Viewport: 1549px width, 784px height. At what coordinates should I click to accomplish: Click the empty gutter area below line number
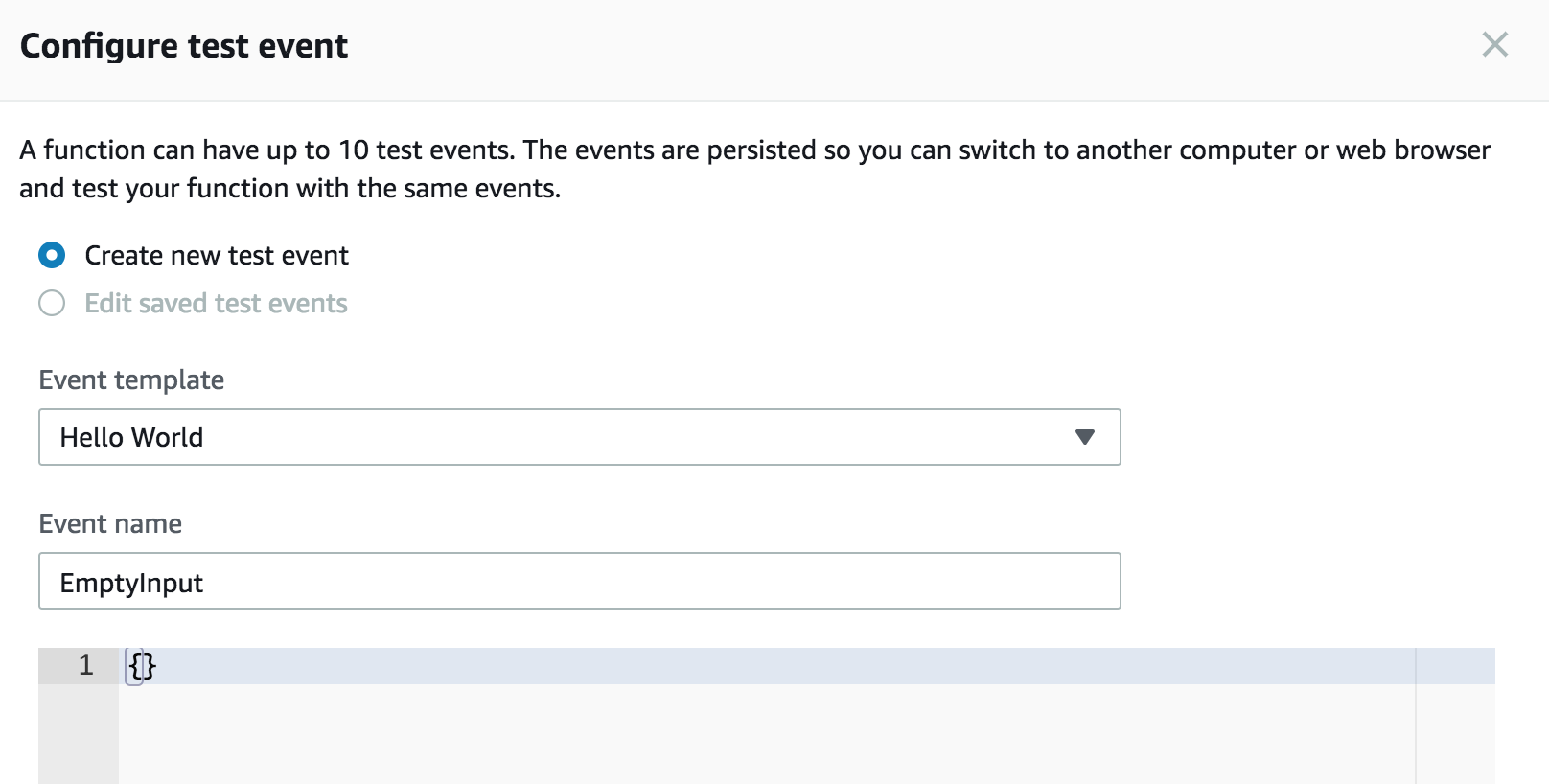[79, 733]
